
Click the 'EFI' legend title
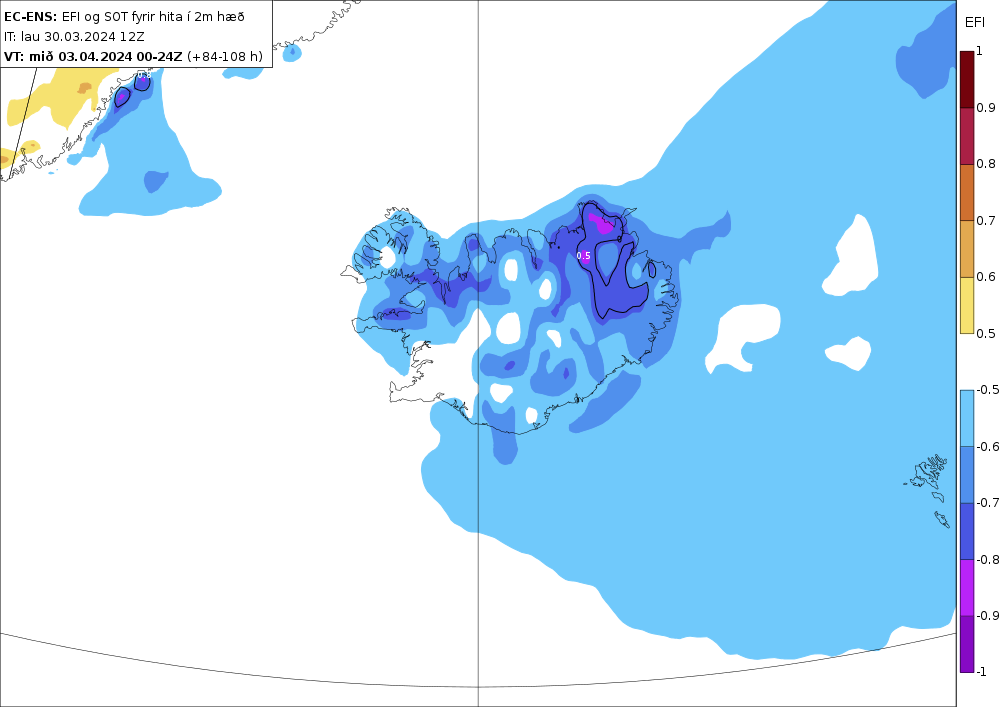tap(974, 22)
